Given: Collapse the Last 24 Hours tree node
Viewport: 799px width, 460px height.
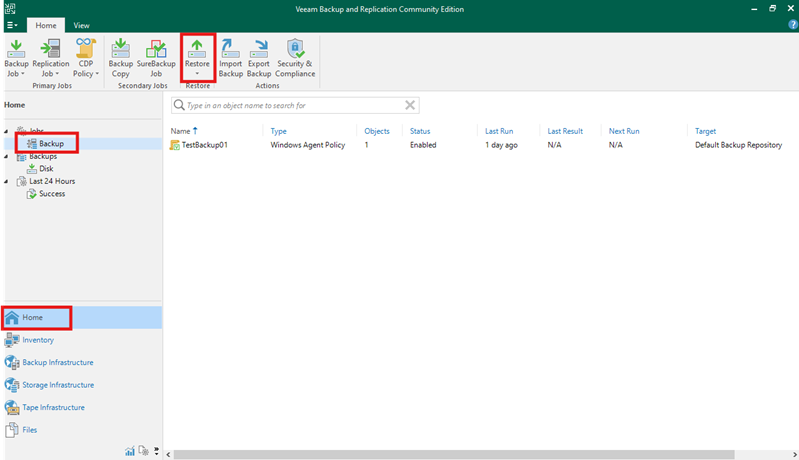Looking at the screenshot, I should click(x=6, y=182).
